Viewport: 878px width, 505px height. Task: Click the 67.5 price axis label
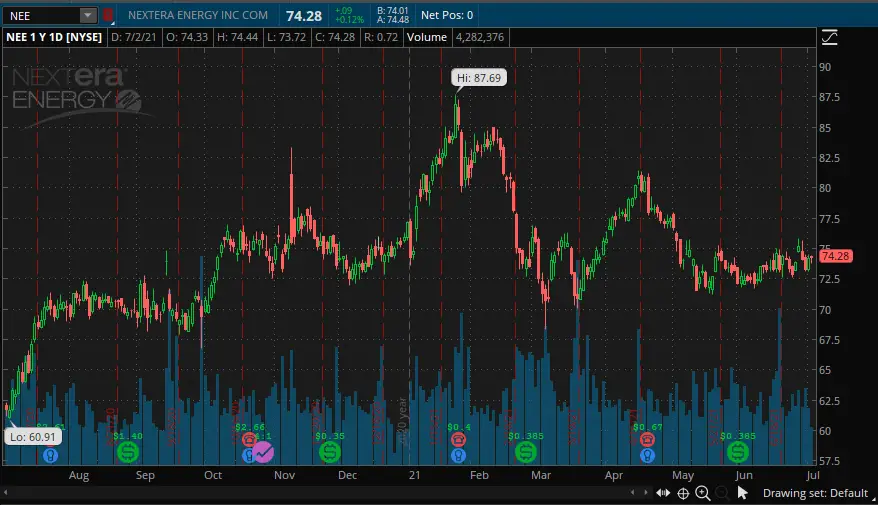829,340
